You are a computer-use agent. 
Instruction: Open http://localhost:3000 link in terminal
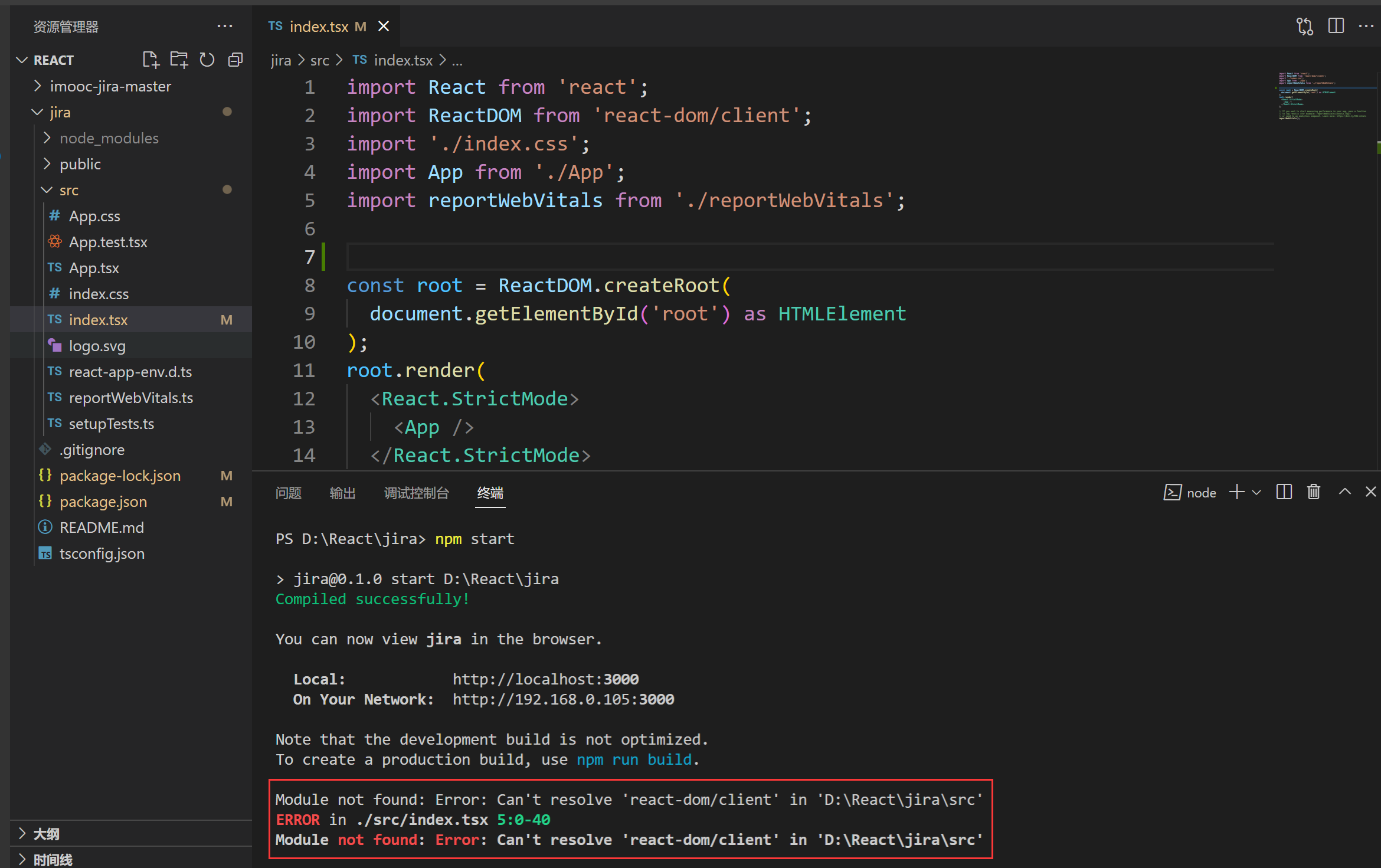[x=545, y=679]
